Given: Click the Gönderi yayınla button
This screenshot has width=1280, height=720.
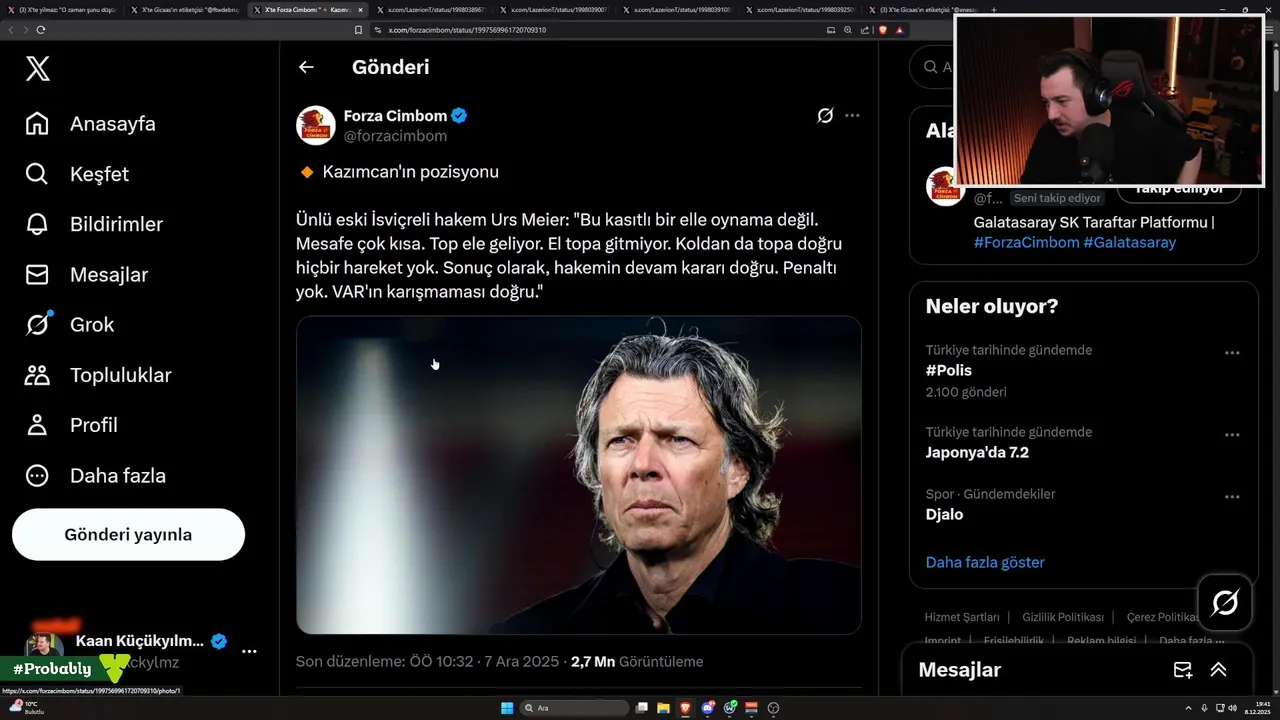Looking at the screenshot, I should tap(128, 534).
